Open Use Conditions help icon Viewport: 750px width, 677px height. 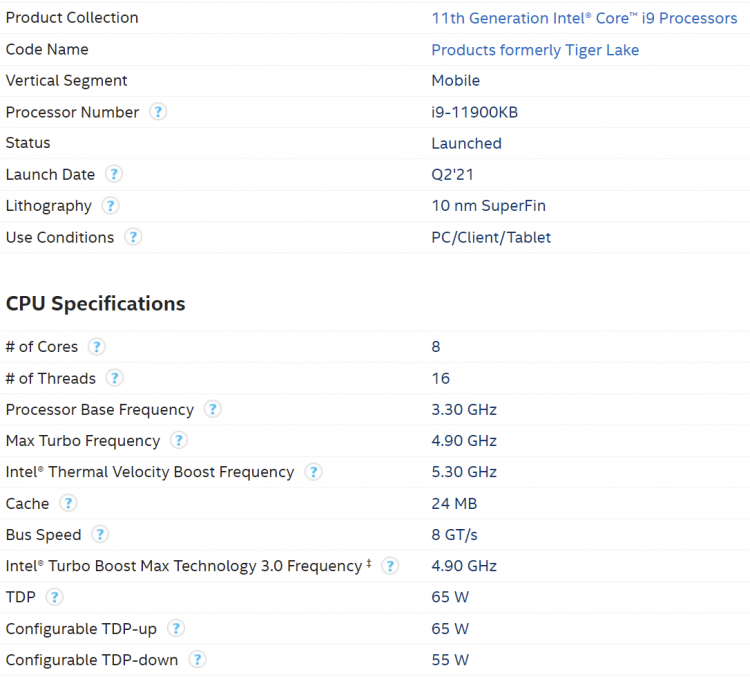coord(133,237)
